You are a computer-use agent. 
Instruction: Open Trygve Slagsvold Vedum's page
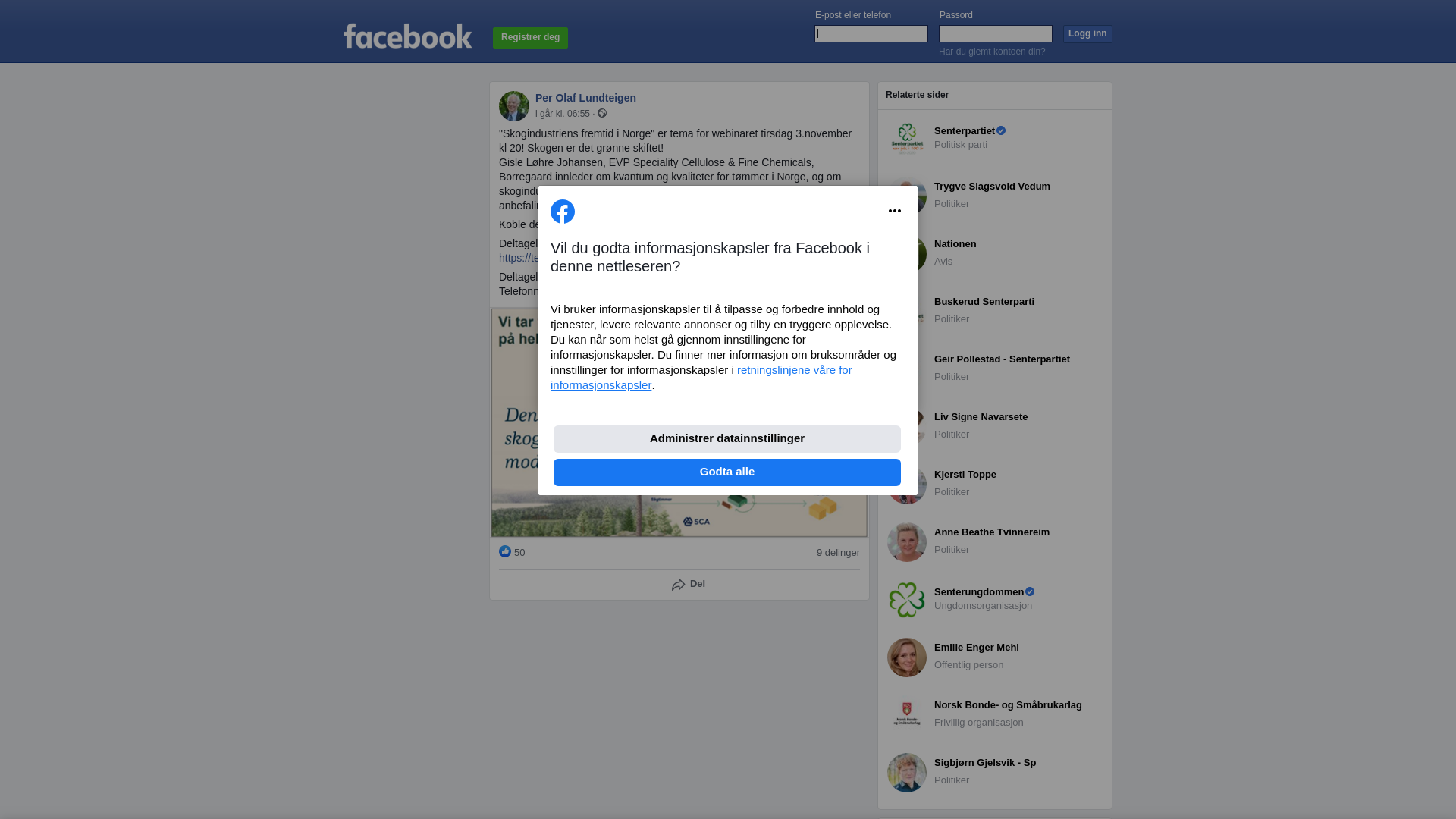[992, 187]
